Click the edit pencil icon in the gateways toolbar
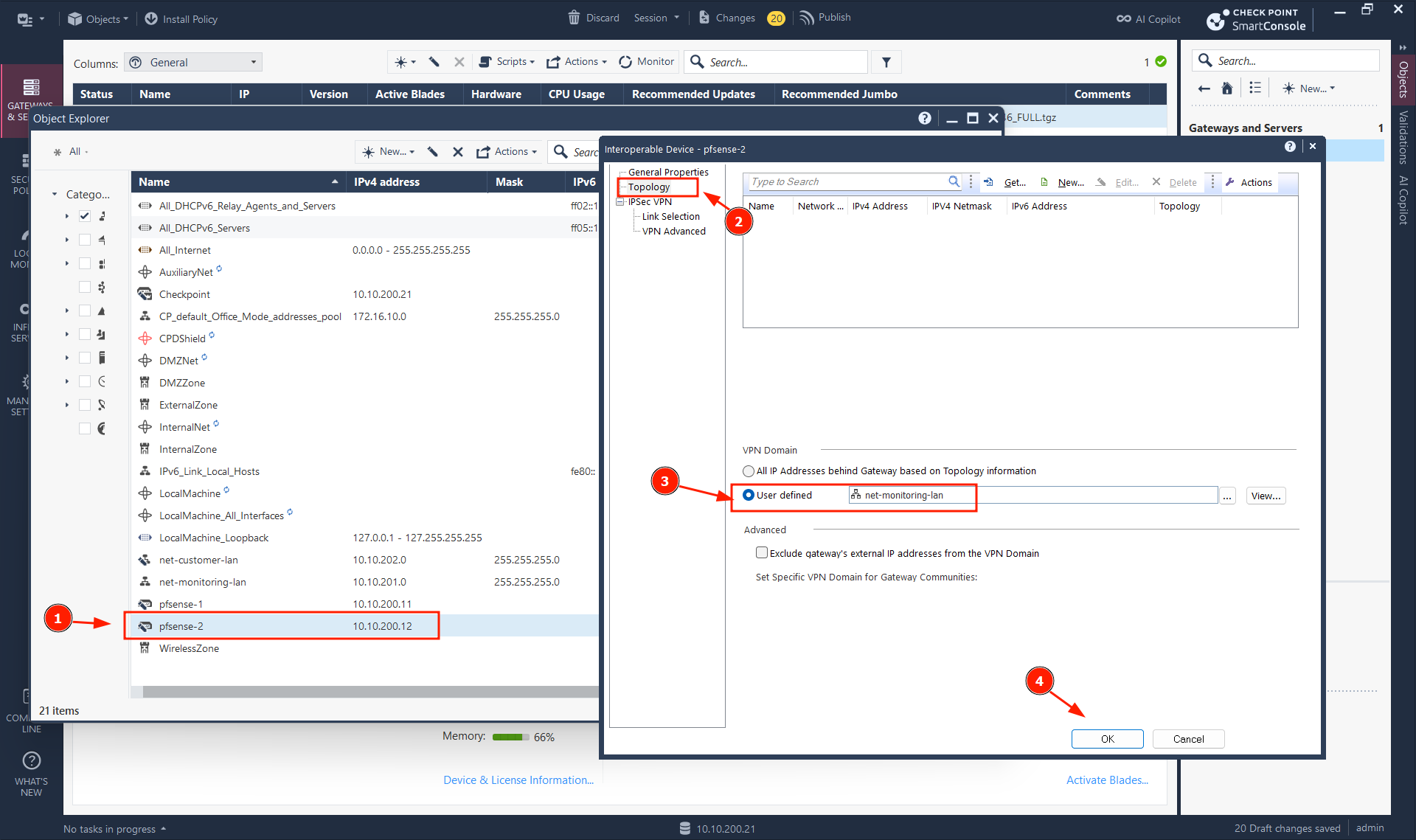Viewport: 1416px width, 840px height. (434, 62)
